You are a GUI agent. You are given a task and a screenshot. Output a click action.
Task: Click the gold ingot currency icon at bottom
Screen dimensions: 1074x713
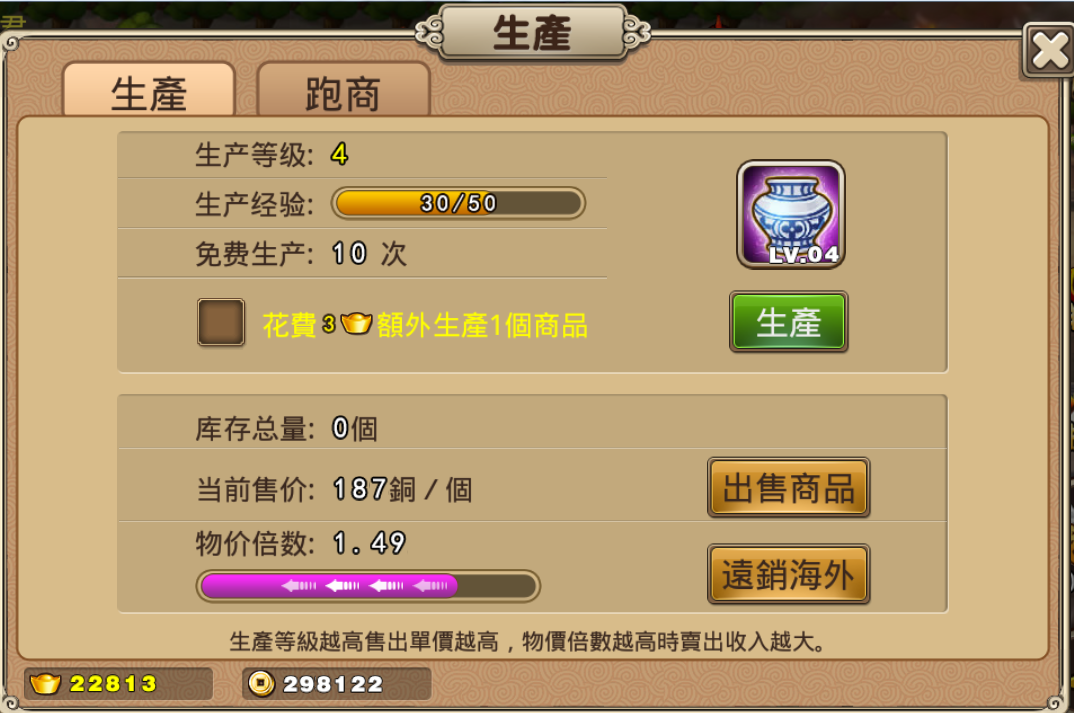coord(45,683)
